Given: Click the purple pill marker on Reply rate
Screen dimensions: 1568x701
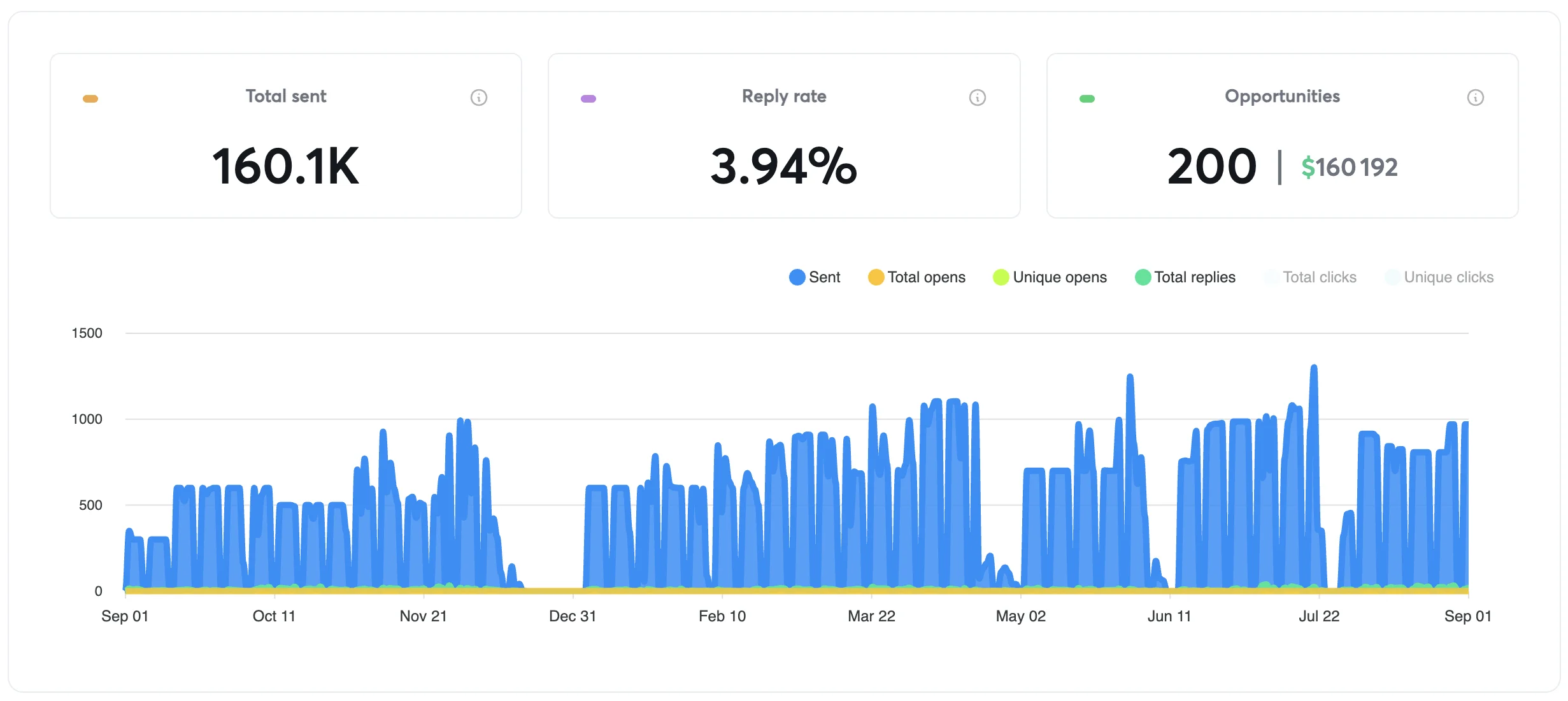Looking at the screenshot, I should 588,99.
